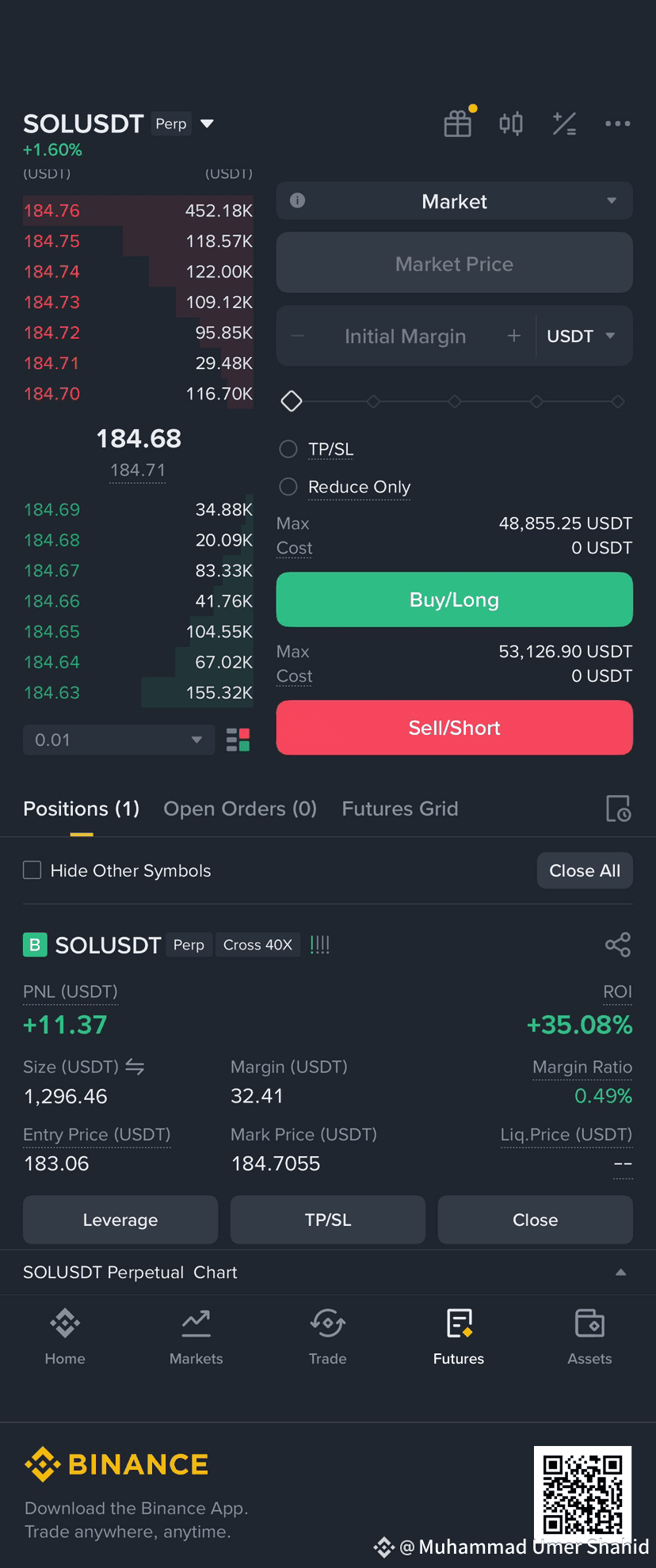Swap the Size unit with arrows icon
Image resolution: width=656 pixels, height=1568 pixels.
click(x=135, y=1067)
